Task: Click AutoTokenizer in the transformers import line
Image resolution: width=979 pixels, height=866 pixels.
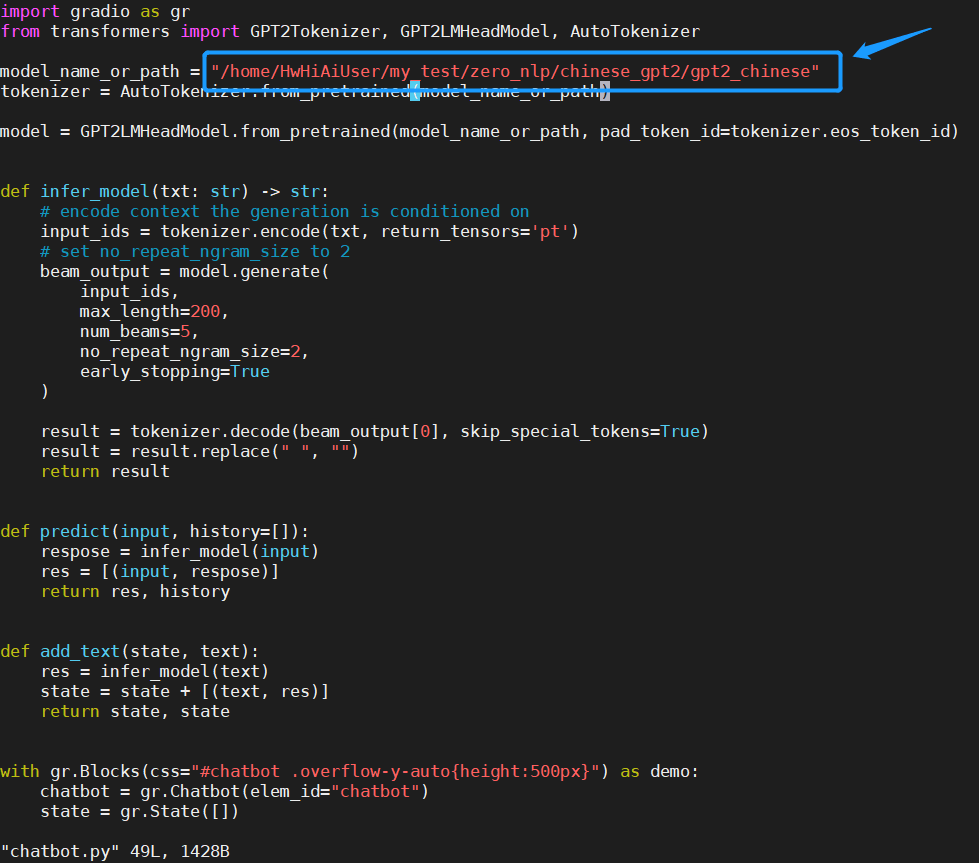Action: pyautogui.click(x=634, y=31)
